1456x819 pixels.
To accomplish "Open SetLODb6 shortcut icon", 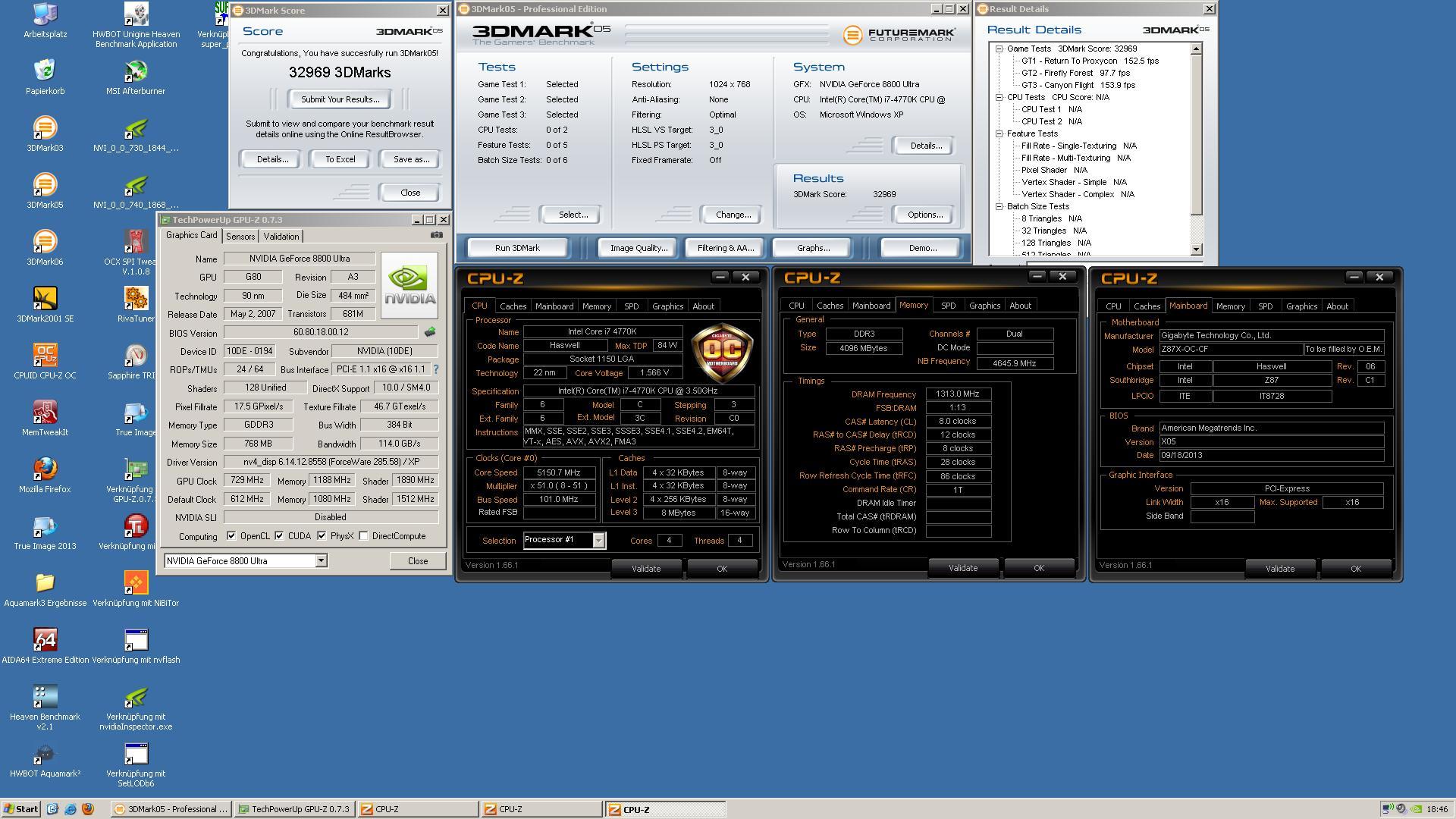I will click(x=136, y=764).
